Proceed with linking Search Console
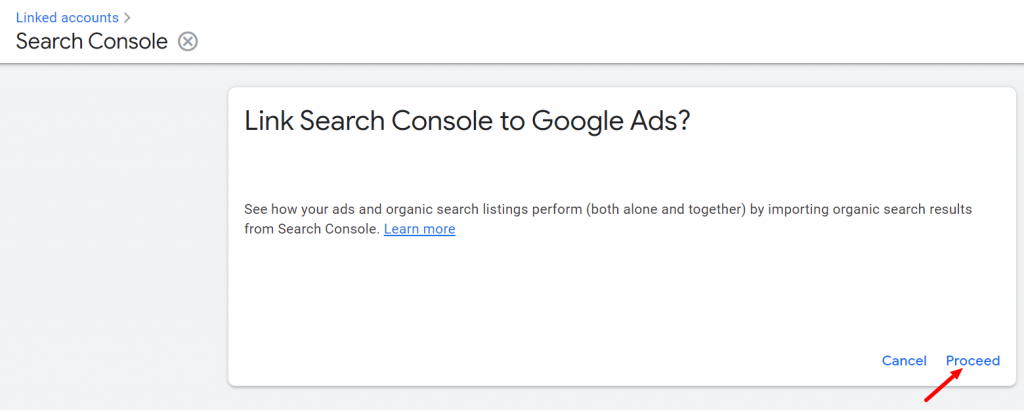The image size is (1024, 410). (x=972, y=360)
